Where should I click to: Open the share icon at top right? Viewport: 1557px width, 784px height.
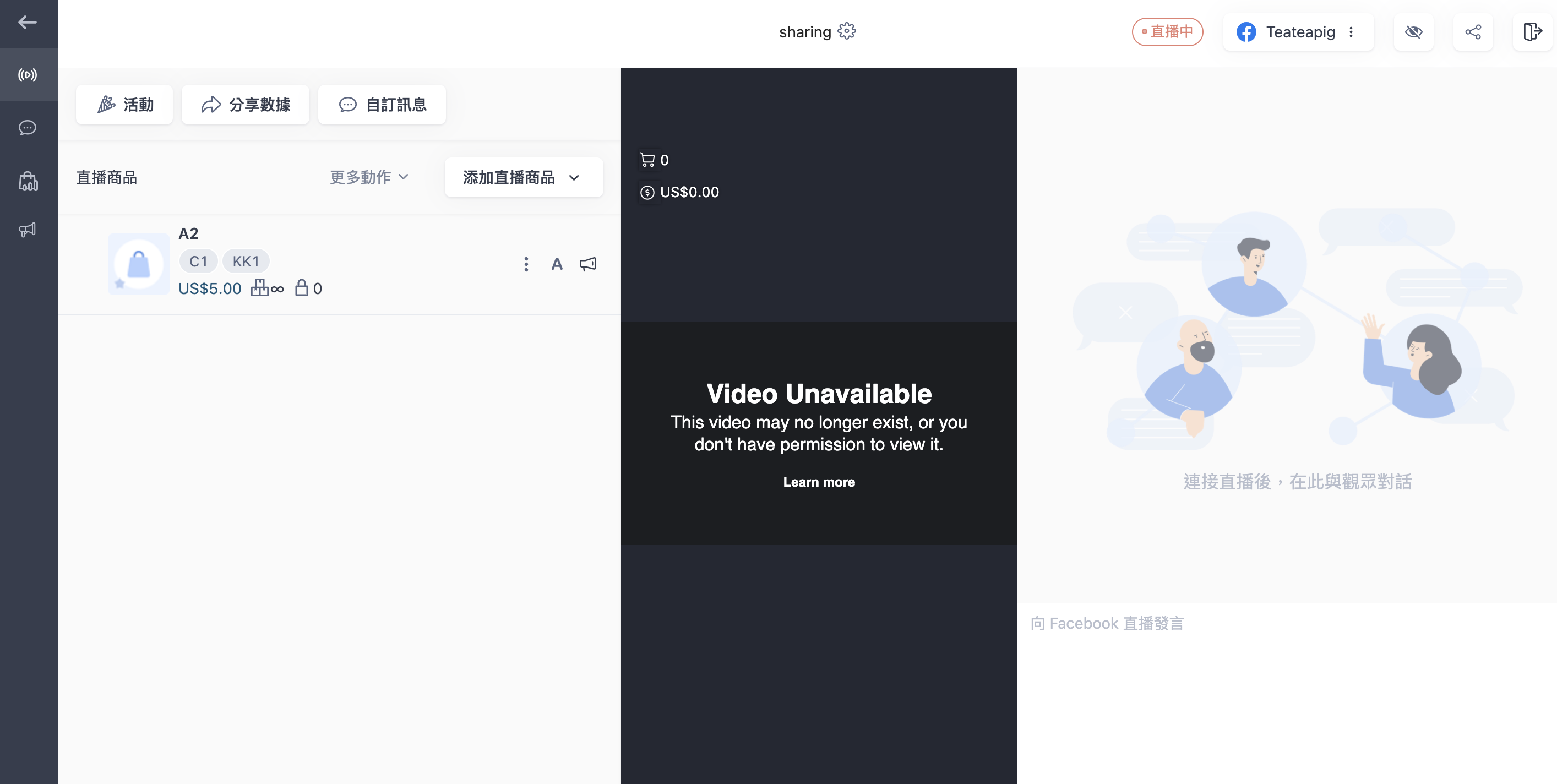tap(1473, 32)
